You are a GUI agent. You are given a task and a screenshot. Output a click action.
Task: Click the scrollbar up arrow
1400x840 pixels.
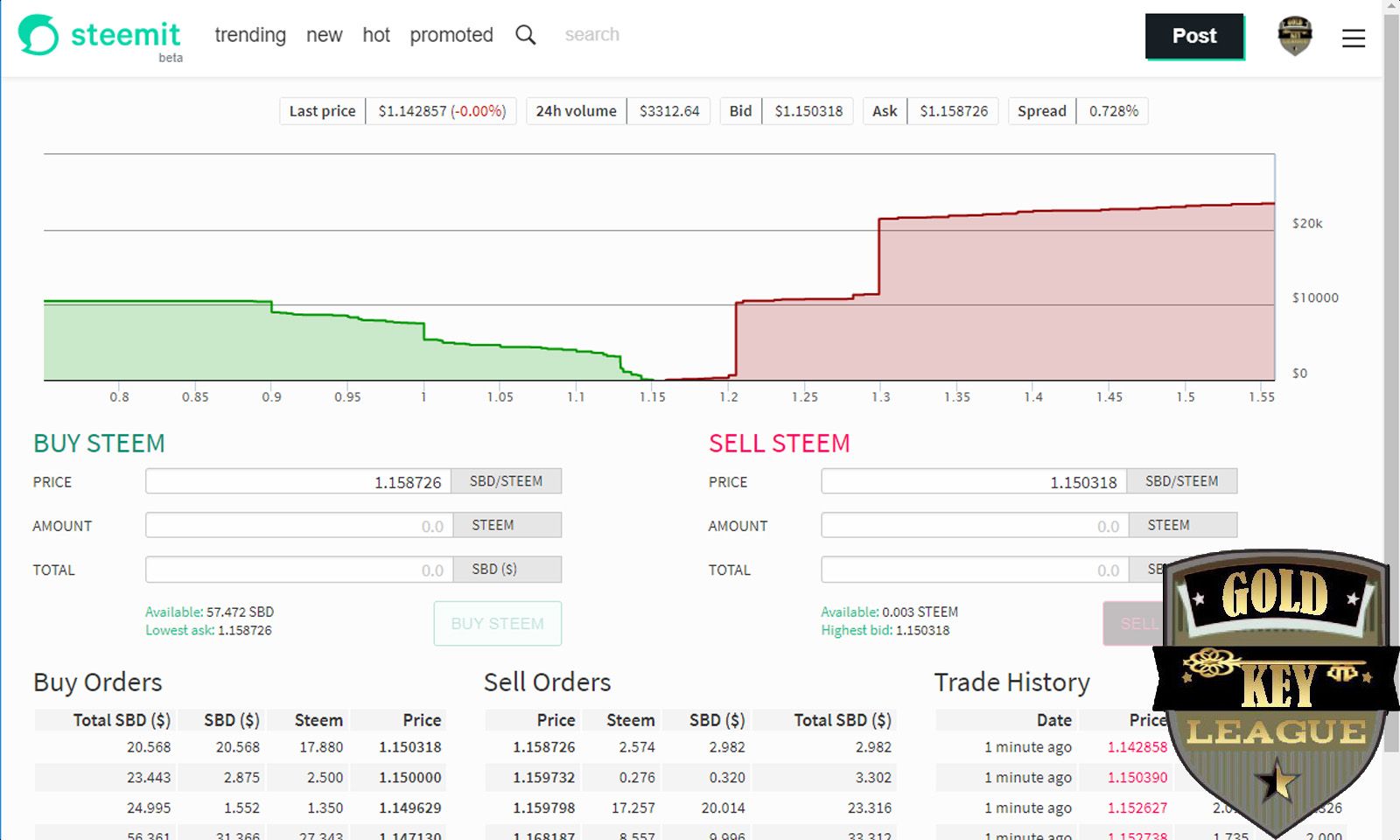point(1391,7)
